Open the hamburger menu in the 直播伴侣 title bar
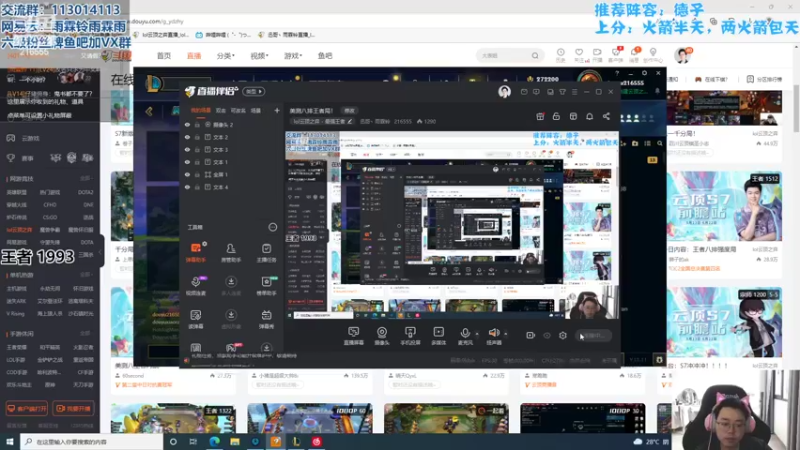 pyautogui.click(x=574, y=92)
